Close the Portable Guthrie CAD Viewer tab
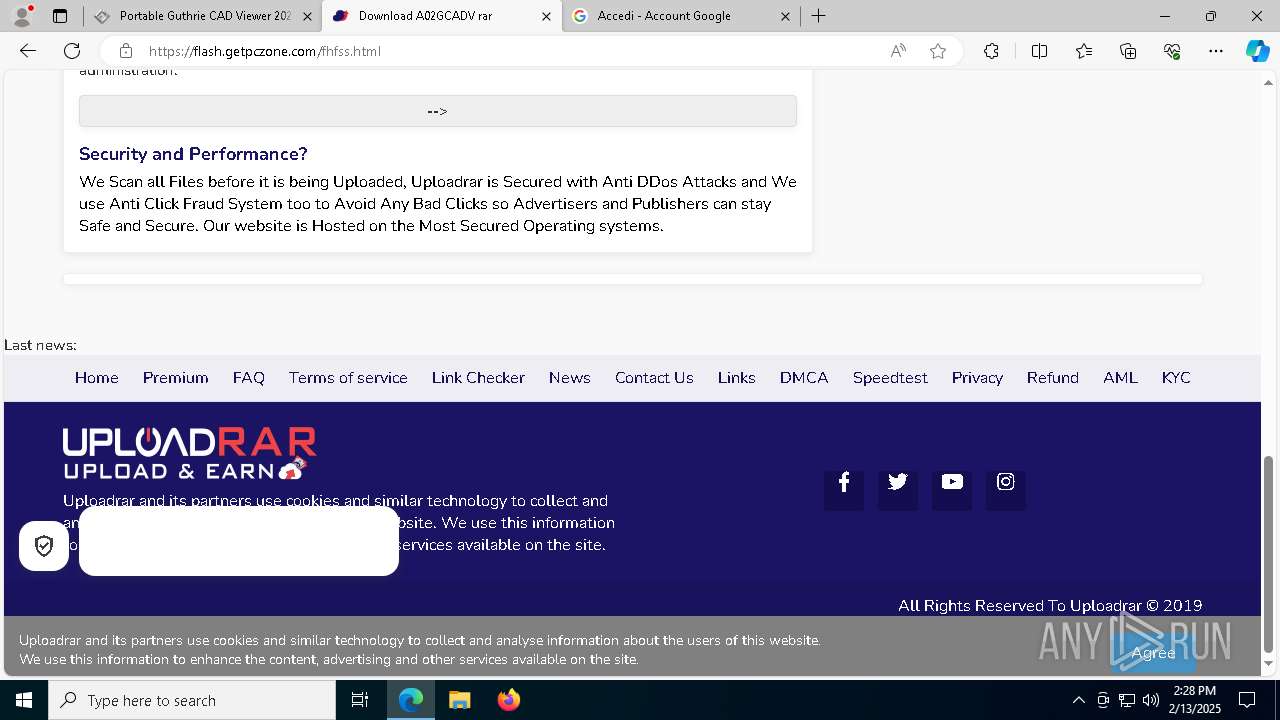 [x=307, y=16]
